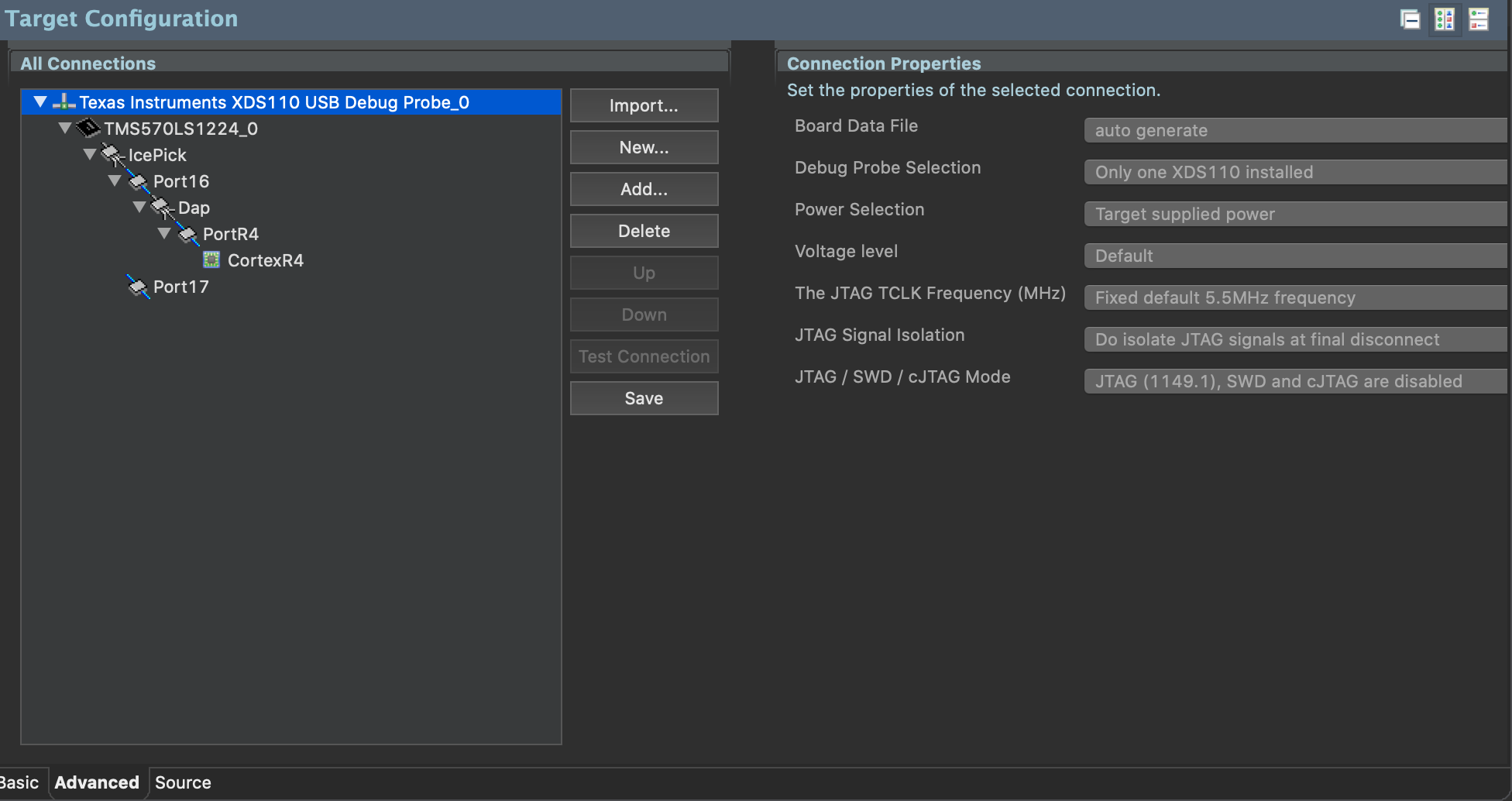Click the Test Connection button

point(644,356)
